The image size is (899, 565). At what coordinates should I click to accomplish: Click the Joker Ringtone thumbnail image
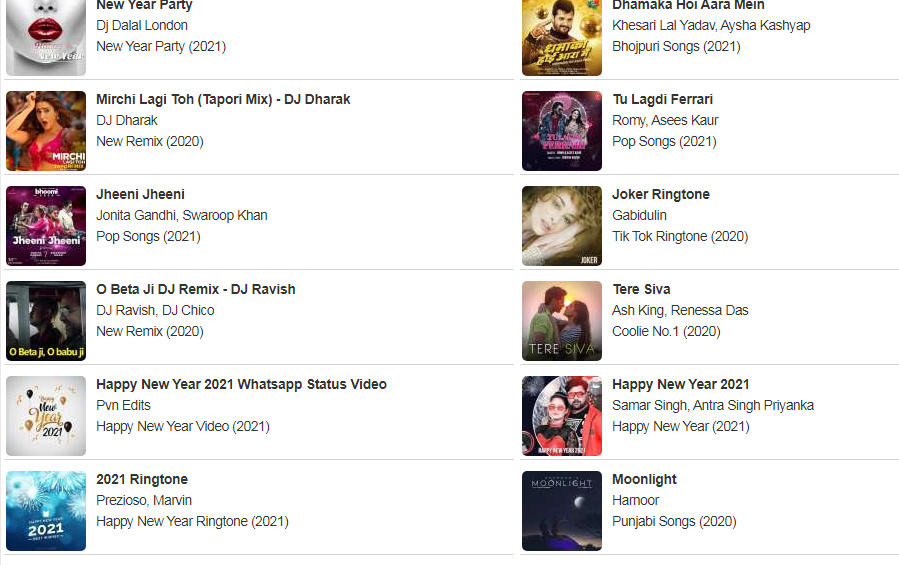562,226
